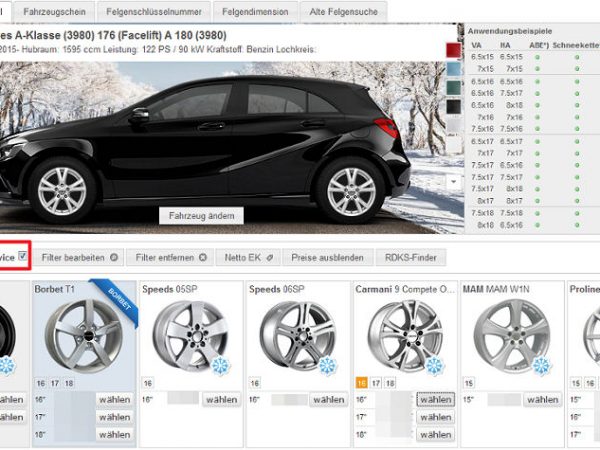Pick the red car color swatch
600x450 pixels.
click(x=454, y=51)
